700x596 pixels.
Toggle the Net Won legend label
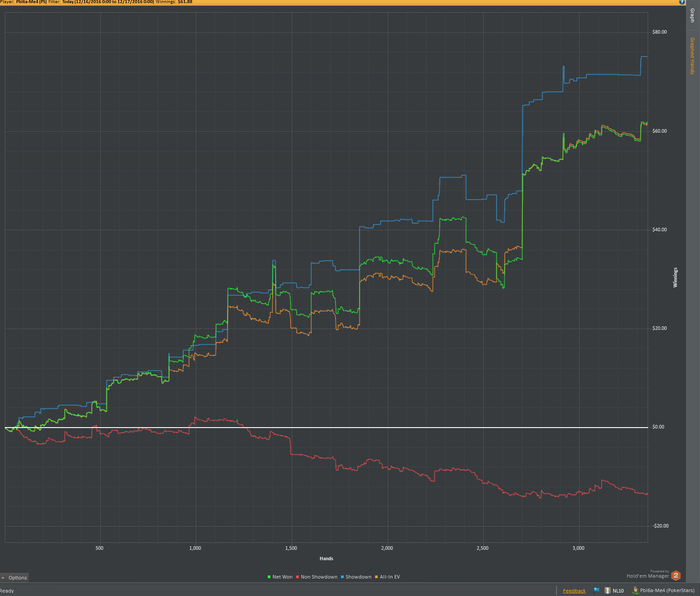(282, 577)
